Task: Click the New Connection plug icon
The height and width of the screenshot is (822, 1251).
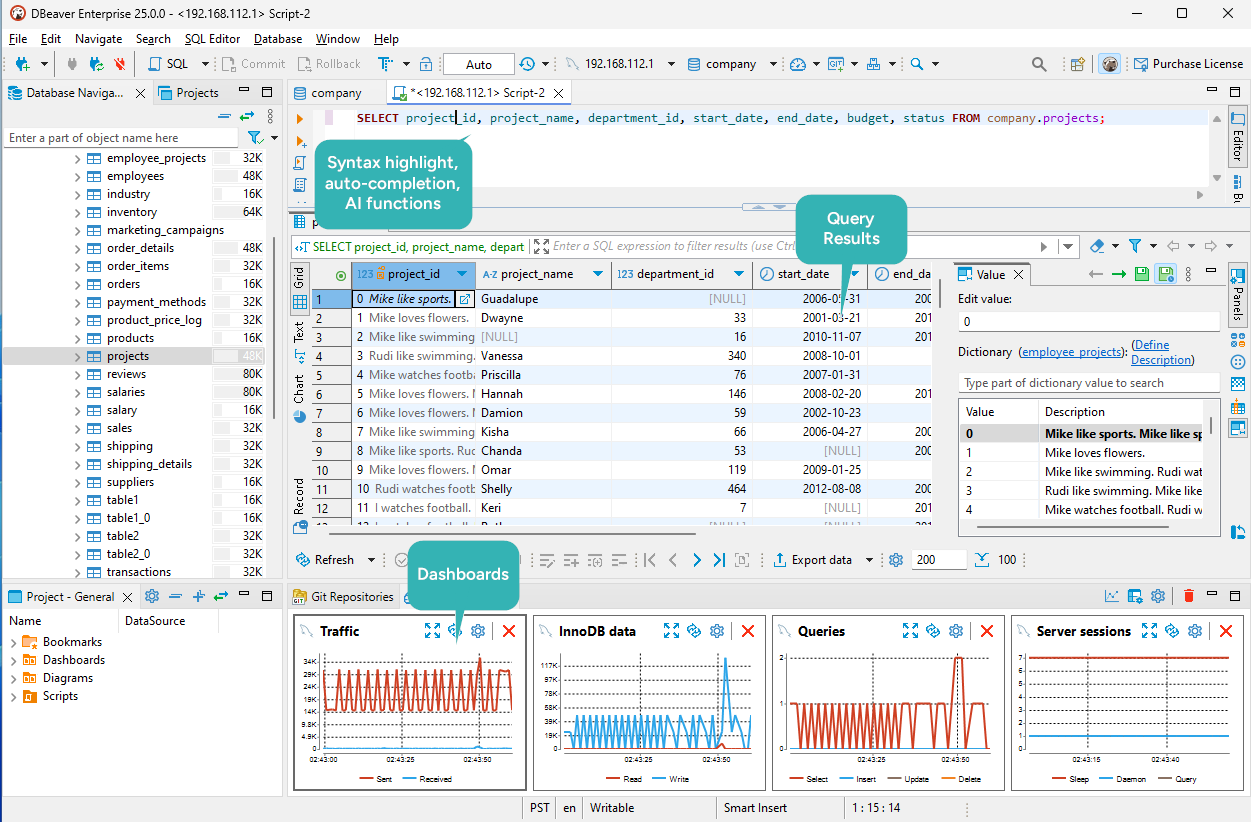Action: 22,64
